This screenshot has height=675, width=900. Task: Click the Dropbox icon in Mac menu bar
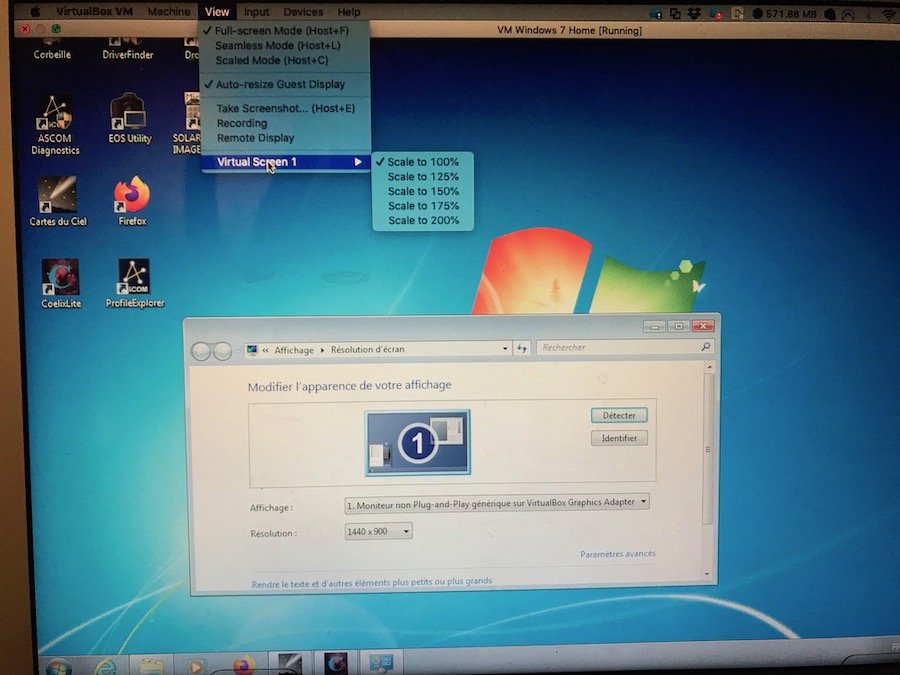click(694, 13)
